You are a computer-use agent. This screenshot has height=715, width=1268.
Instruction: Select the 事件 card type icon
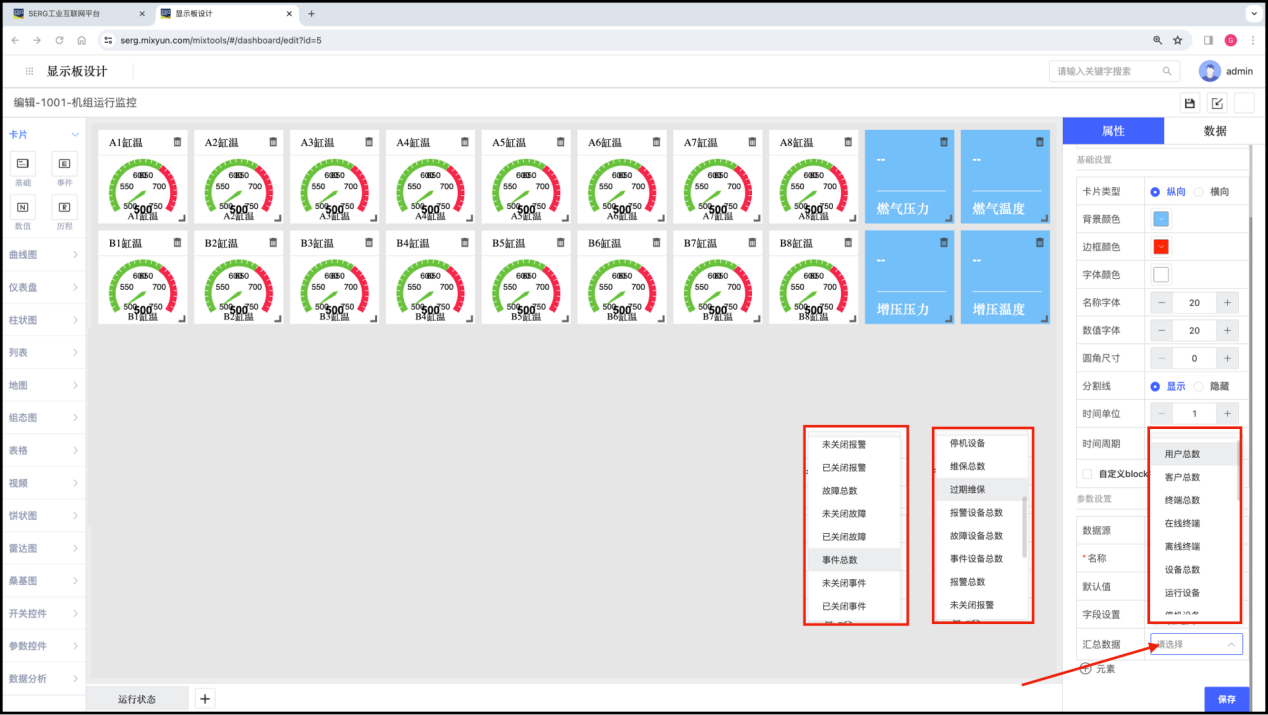pos(64,163)
